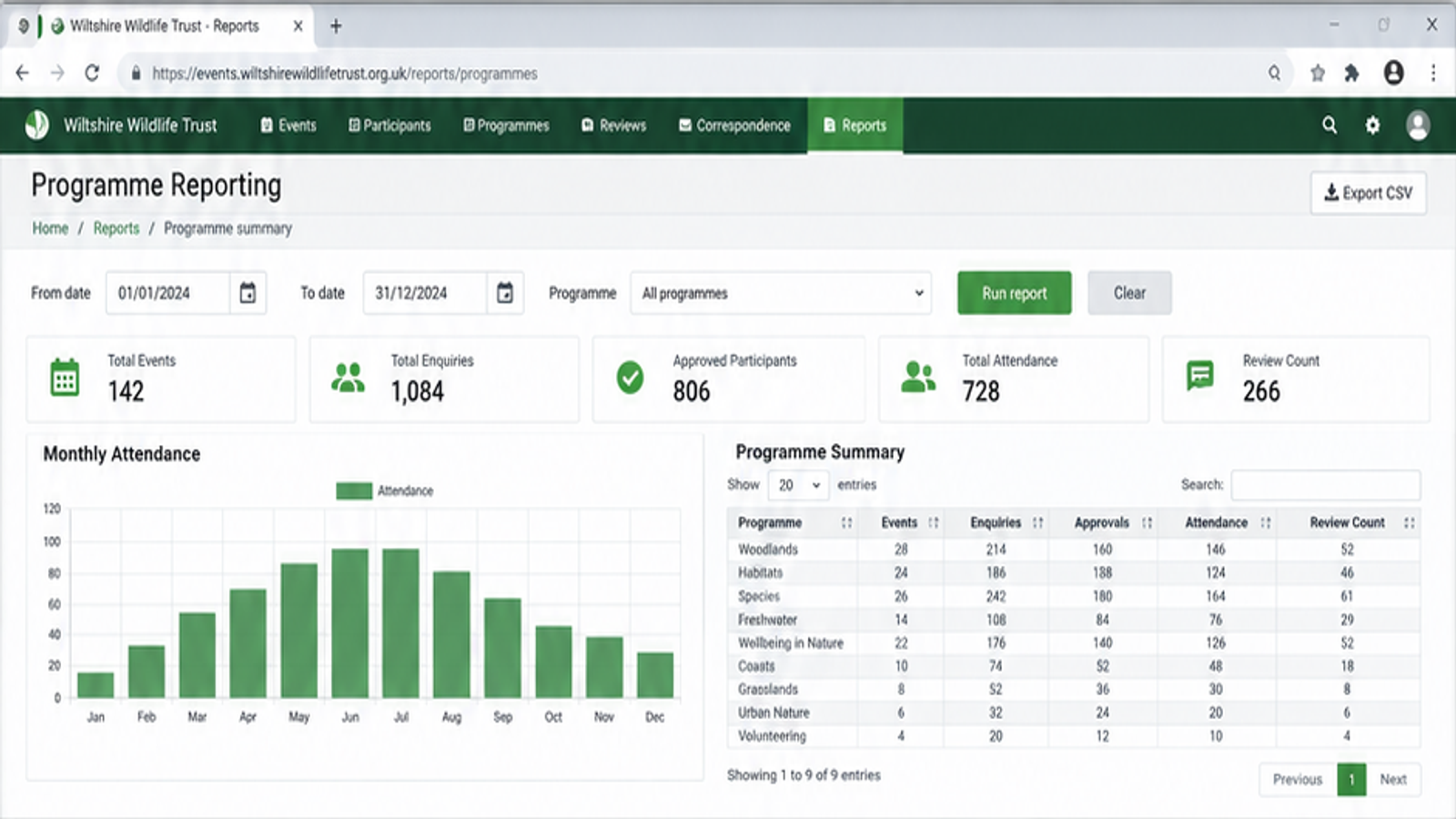Open the Chrome profile icon
This screenshot has width=1456, height=819.
tap(1393, 73)
